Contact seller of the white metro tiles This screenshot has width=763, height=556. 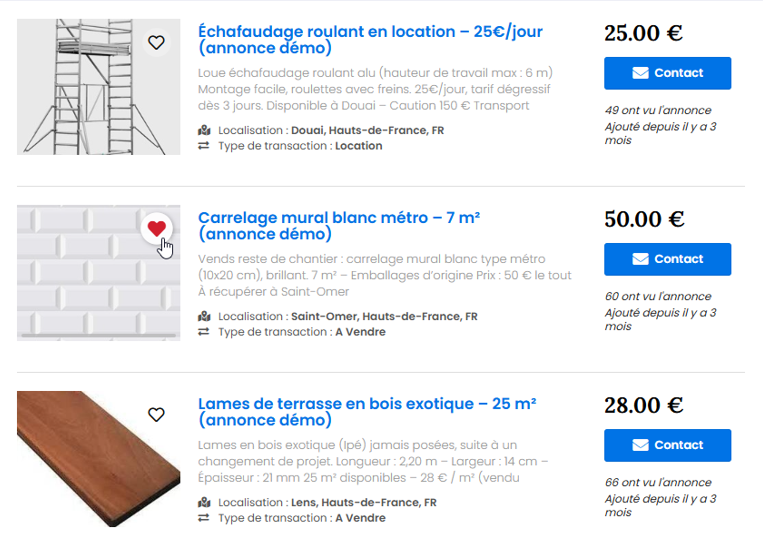(x=667, y=259)
